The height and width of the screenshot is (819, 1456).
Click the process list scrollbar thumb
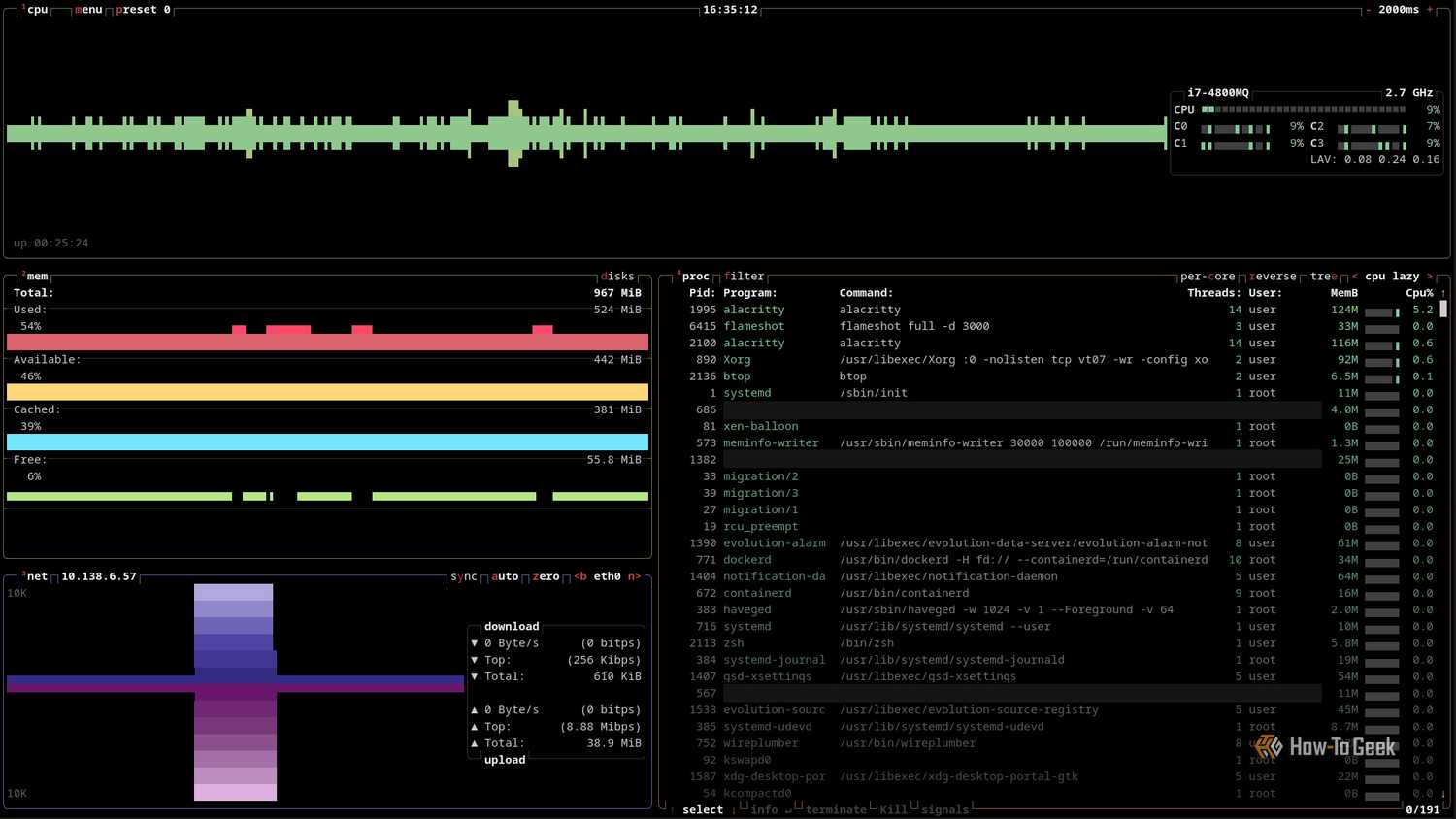(1443, 310)
